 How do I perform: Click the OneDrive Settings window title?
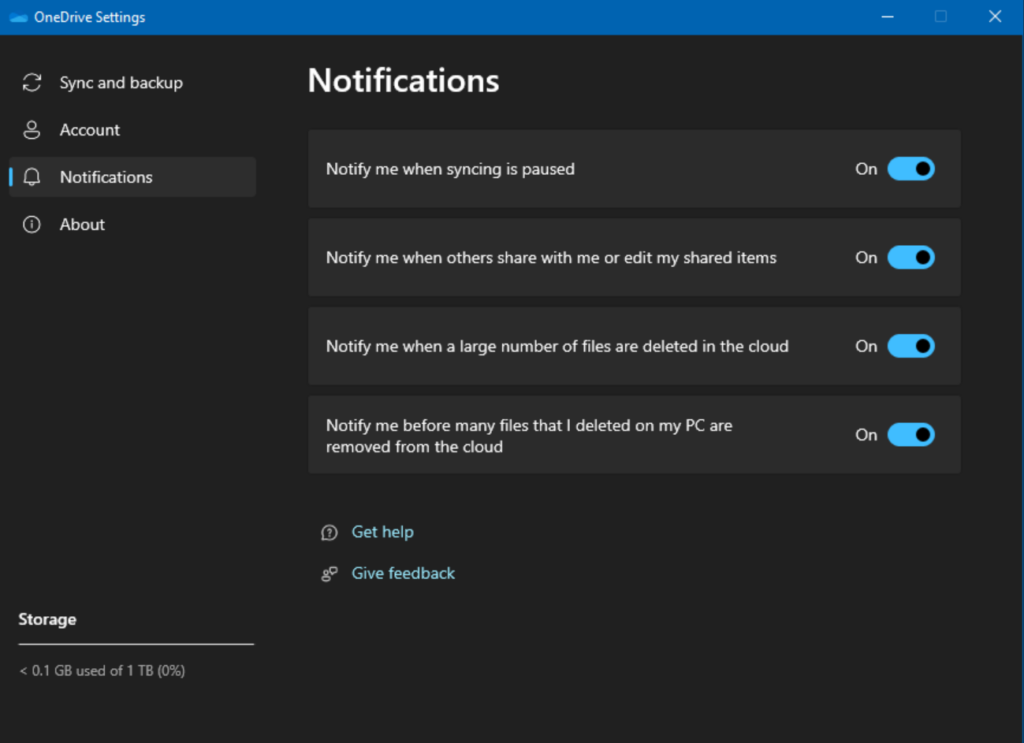click(89, 18)
